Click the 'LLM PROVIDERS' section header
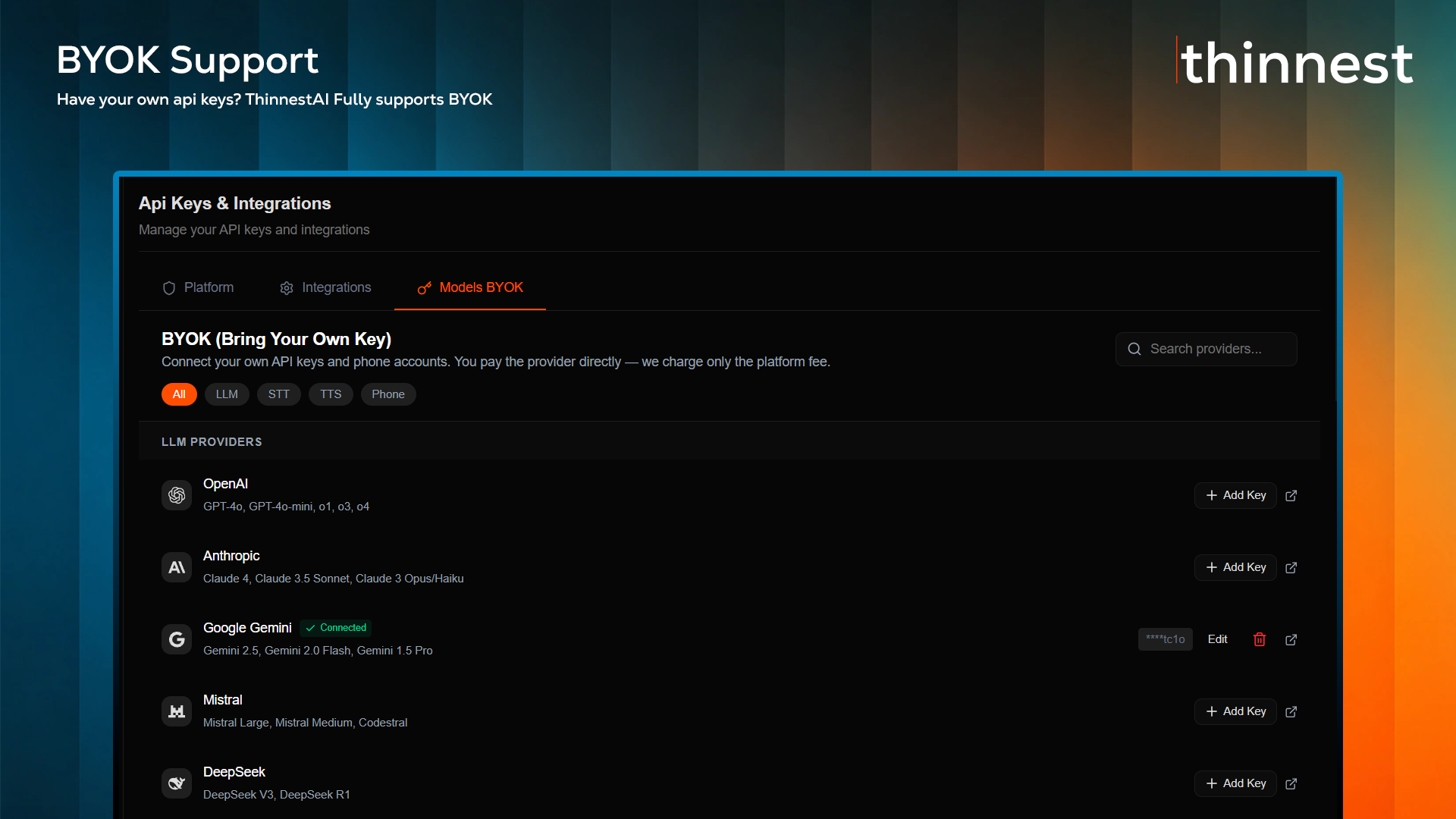This screenshot has width=1456, height=819. [x=212, y=442]
